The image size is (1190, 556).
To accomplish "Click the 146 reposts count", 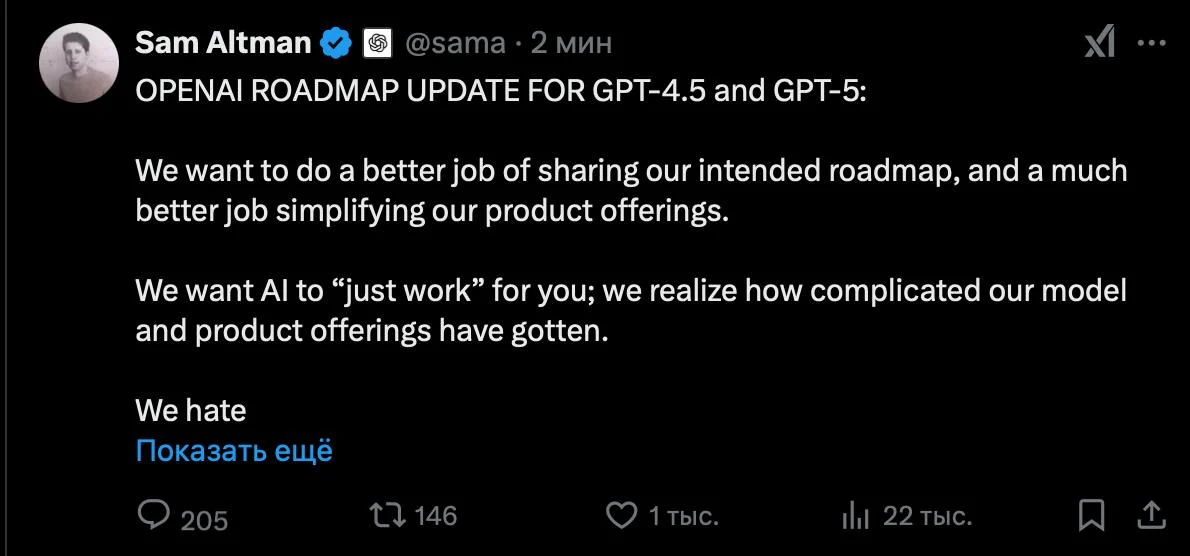I will (x=435, y=516).
